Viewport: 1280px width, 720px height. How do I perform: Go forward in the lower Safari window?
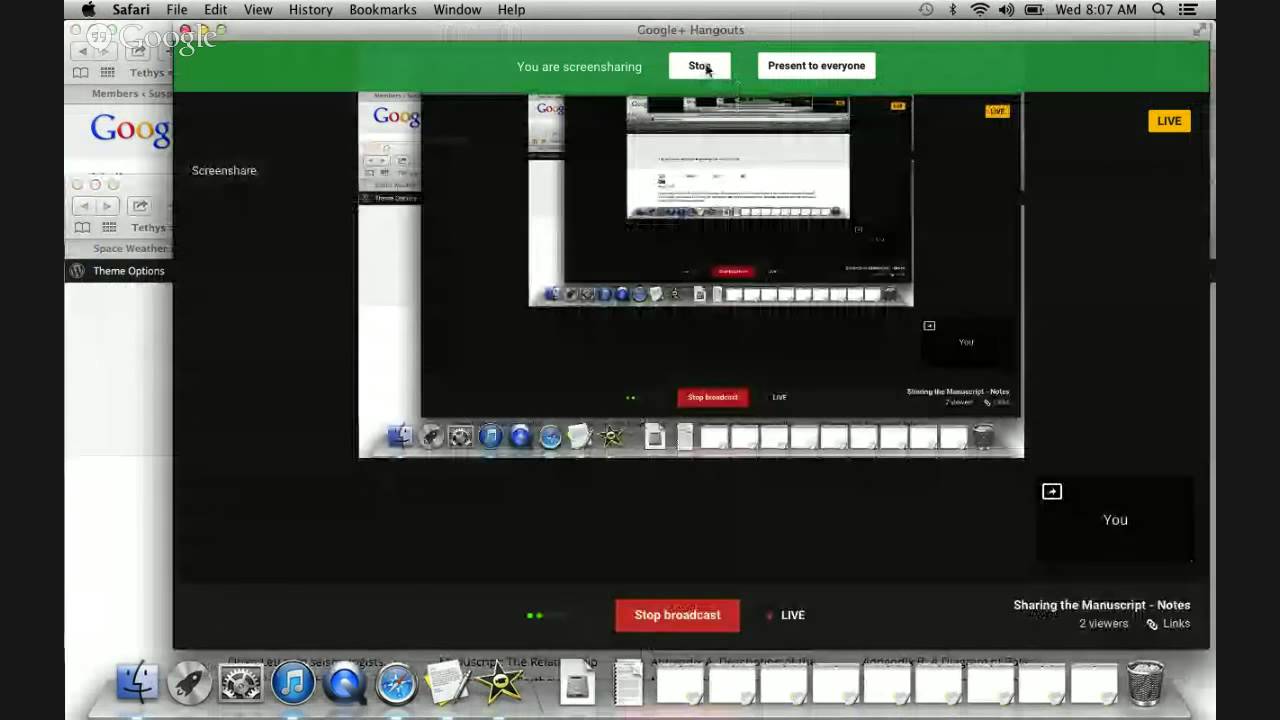pyautogui.click(x=107, y=206)
